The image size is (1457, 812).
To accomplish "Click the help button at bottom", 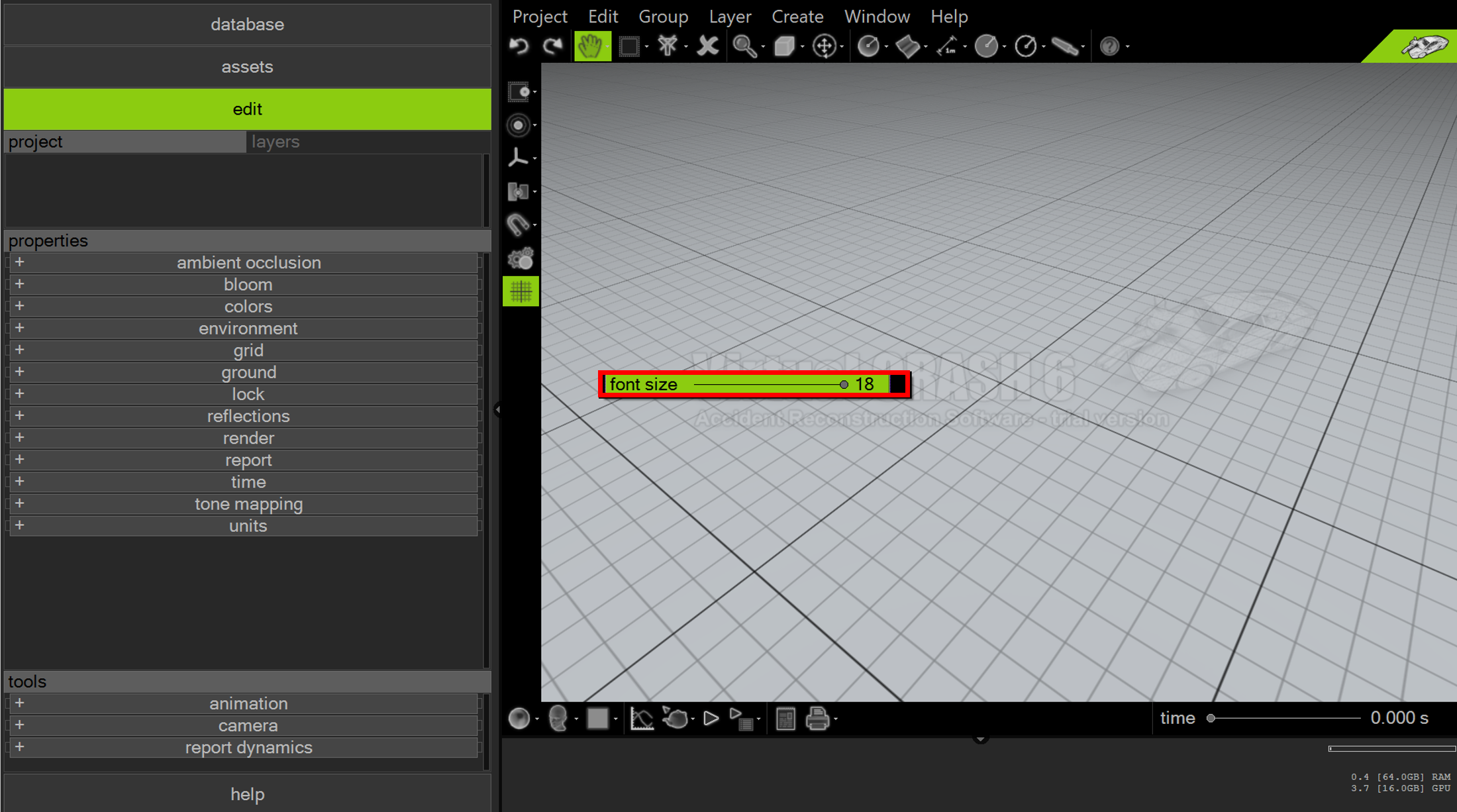I will coord(247,794).
